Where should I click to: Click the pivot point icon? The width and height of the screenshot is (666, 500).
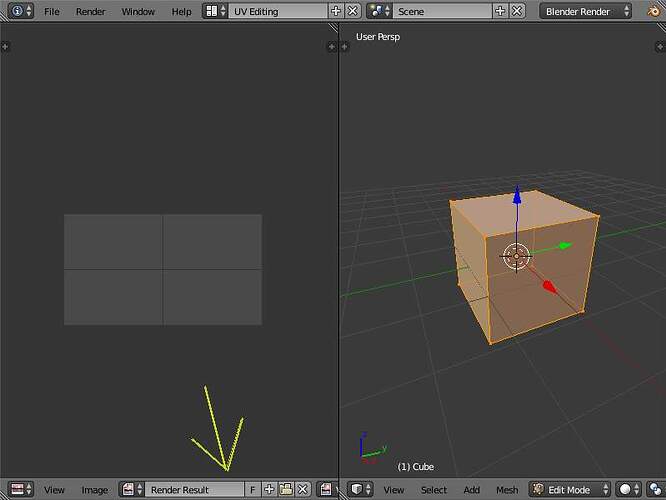[x=655, y=489]
